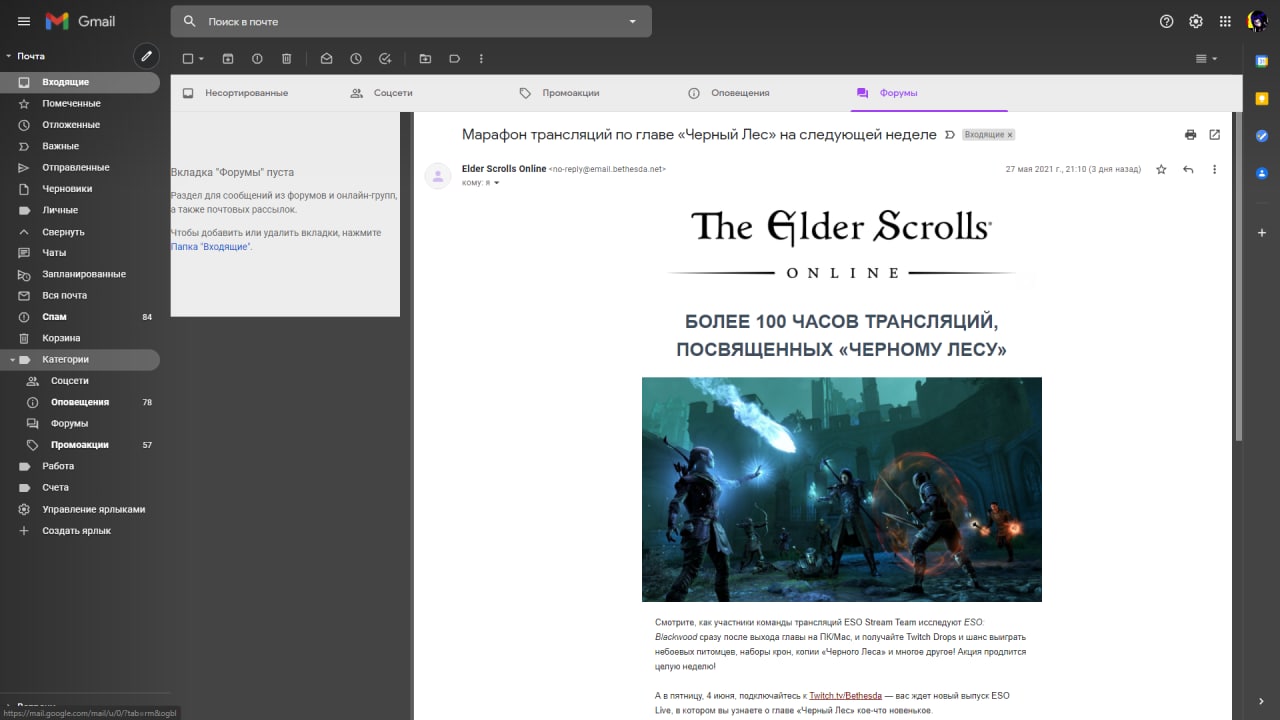This screenshot has width=1280, height=720.
Task: Open the Оповещения category in sidebar
Action: click(80, 402)
